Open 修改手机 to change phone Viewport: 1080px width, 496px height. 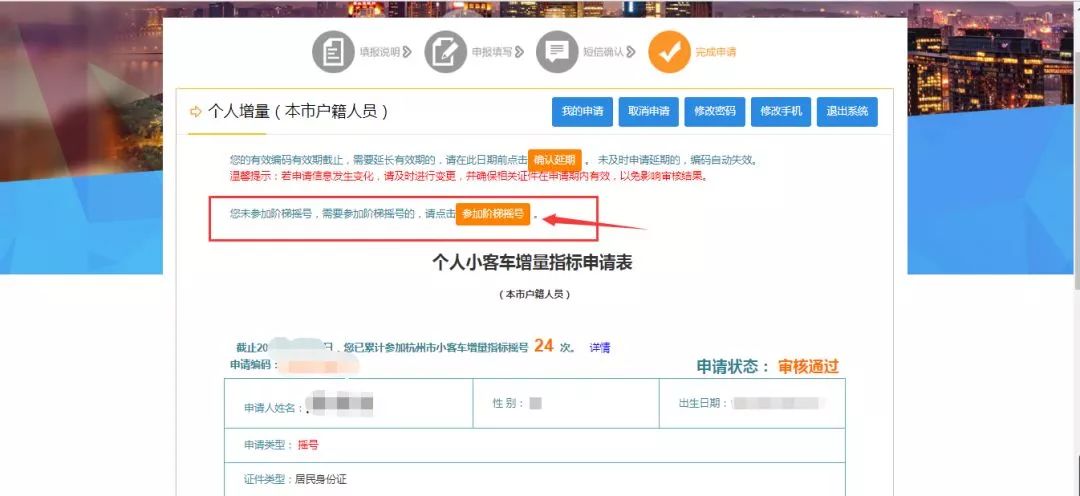tap(781, 111)
